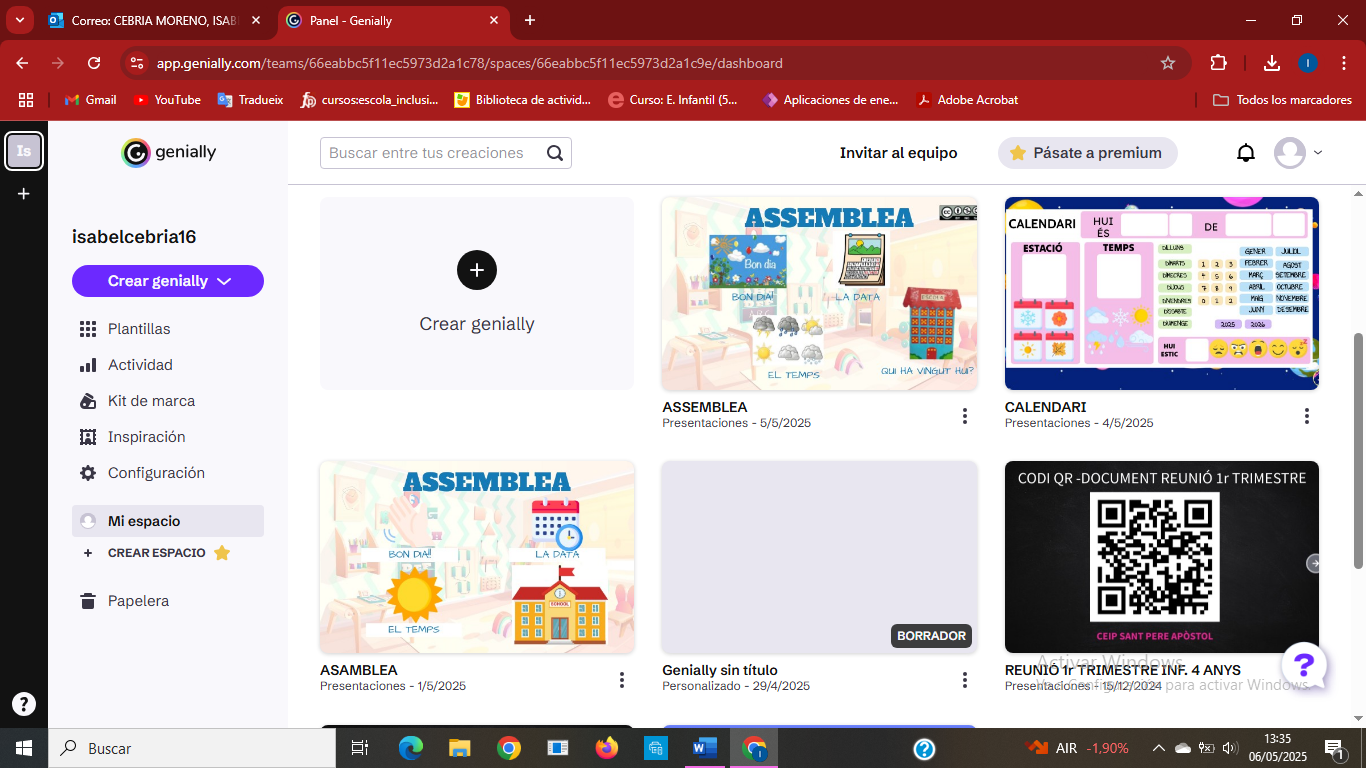Open the tab search dropdown arrow

(x=19, y=20)
